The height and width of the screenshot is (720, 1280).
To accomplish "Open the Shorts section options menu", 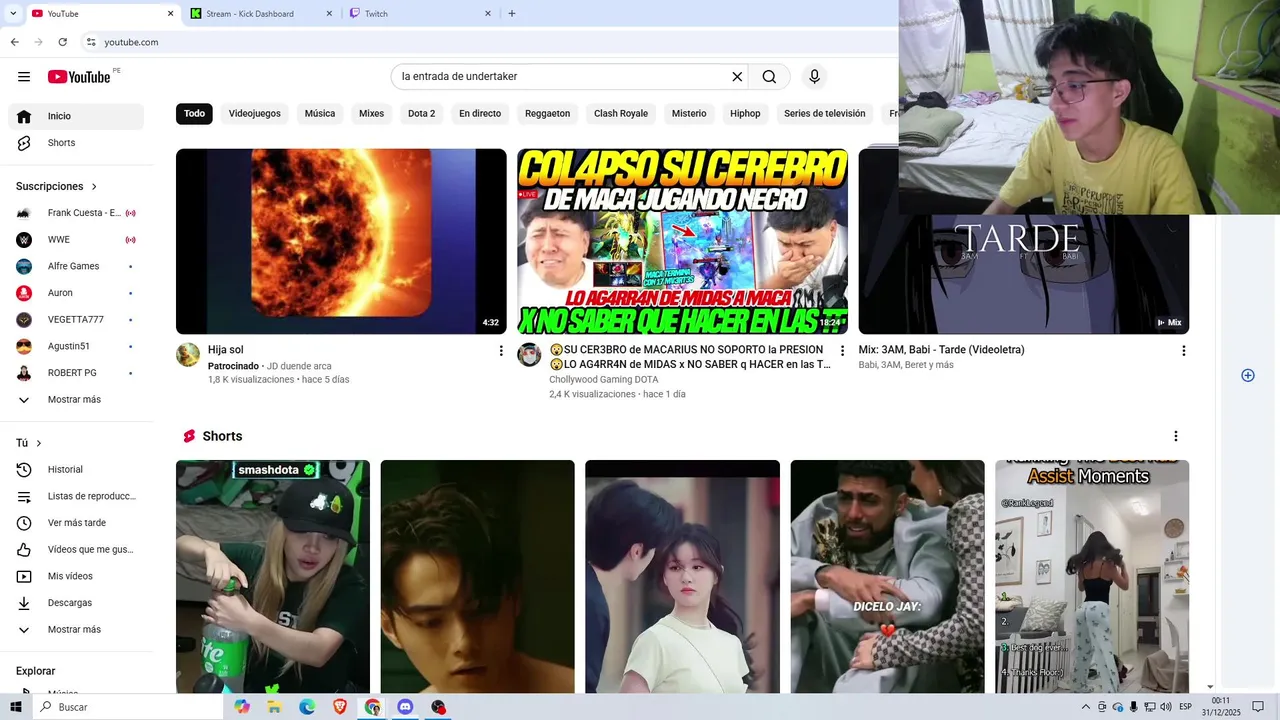I will pyautogui.click(x=1176, y=436).
